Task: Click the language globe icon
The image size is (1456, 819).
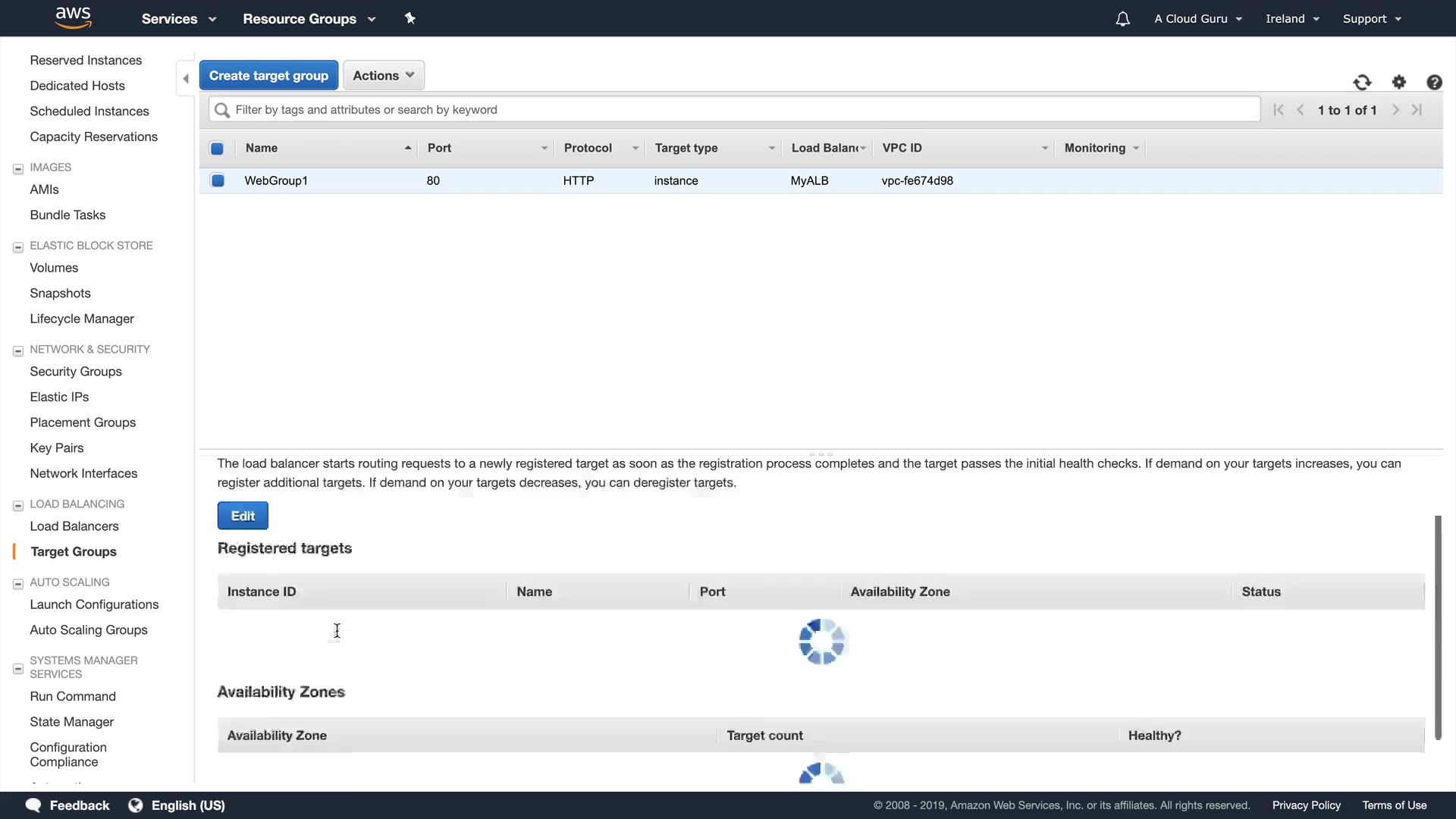Action: click(136, 805)
